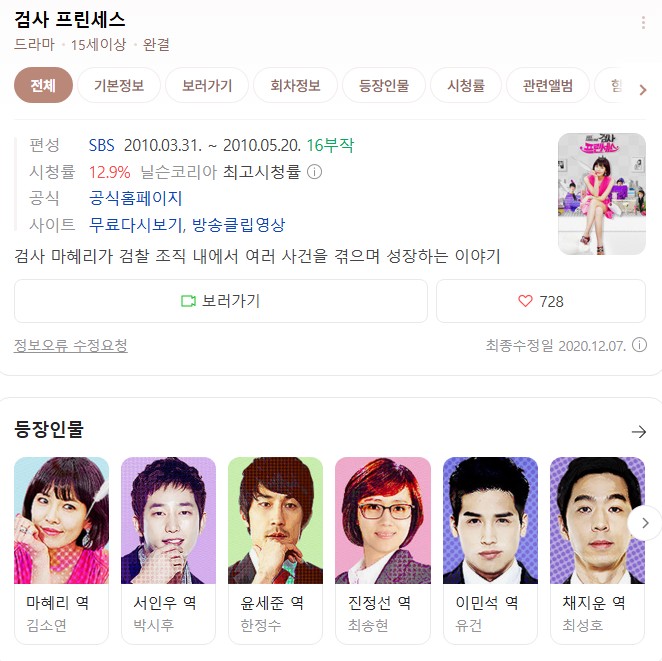
Task: Select the 전체 tab
Action: [43, 85]
